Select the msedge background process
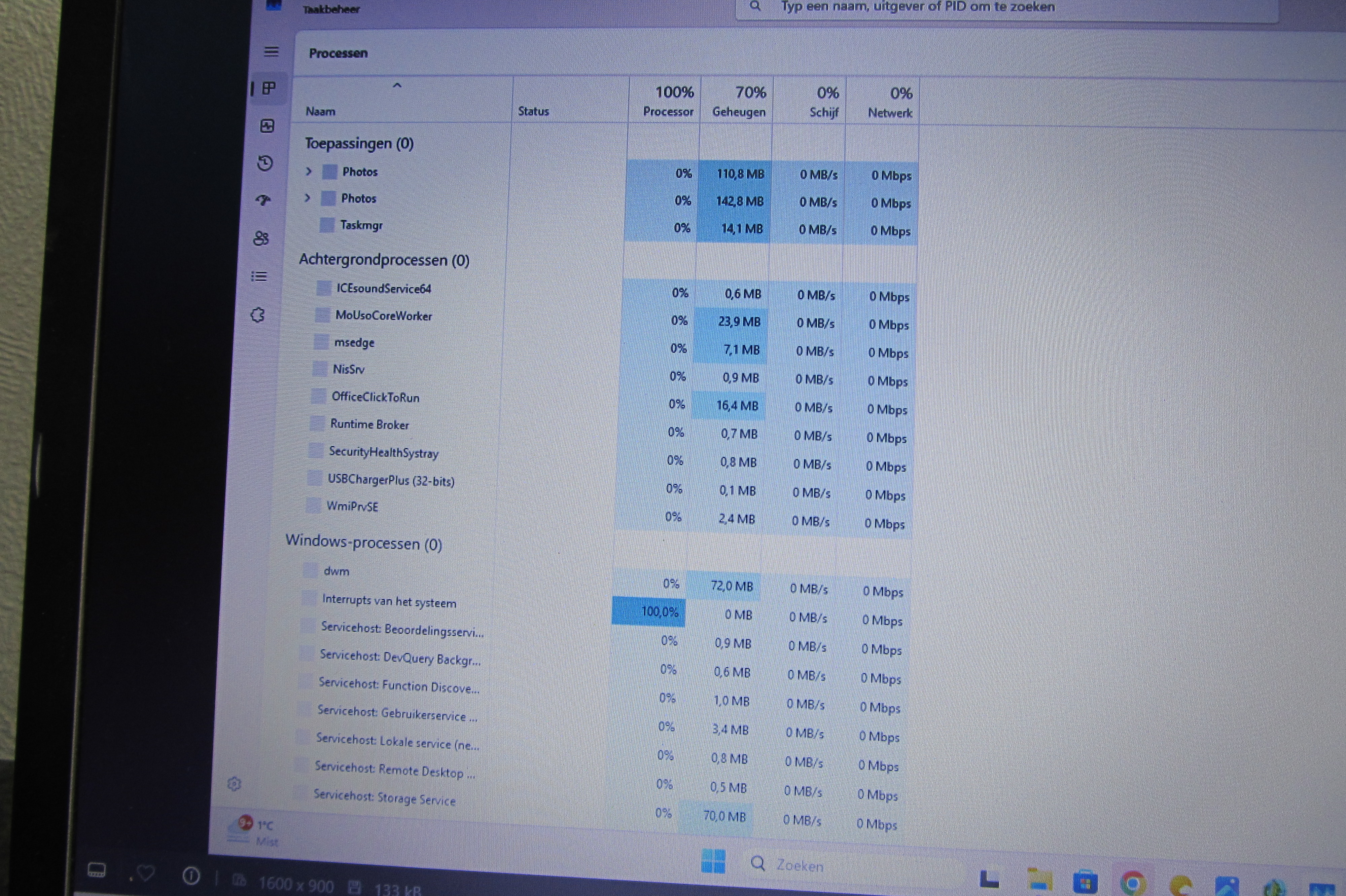The width and height of the screenshot is (1346, 896). coord(354,342)
